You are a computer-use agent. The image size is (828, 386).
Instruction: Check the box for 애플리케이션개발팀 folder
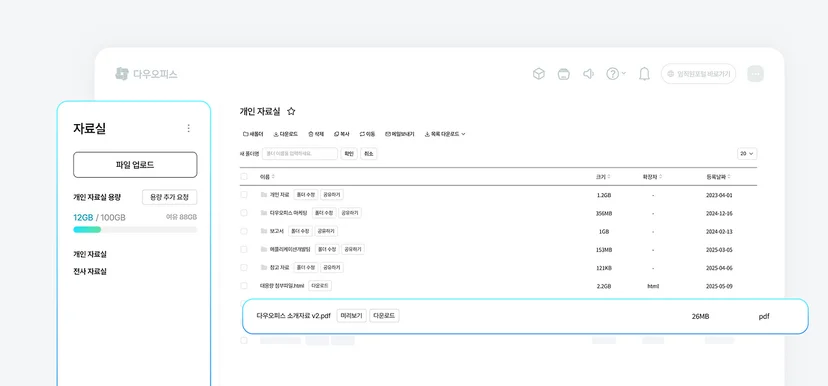pyautogui.click(x=244, y=249)
